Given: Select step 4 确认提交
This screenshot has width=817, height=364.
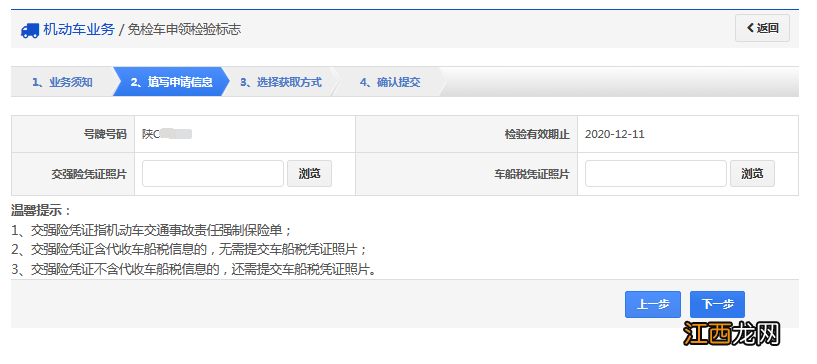Looking at the screenshot, I should coord(390,82).
